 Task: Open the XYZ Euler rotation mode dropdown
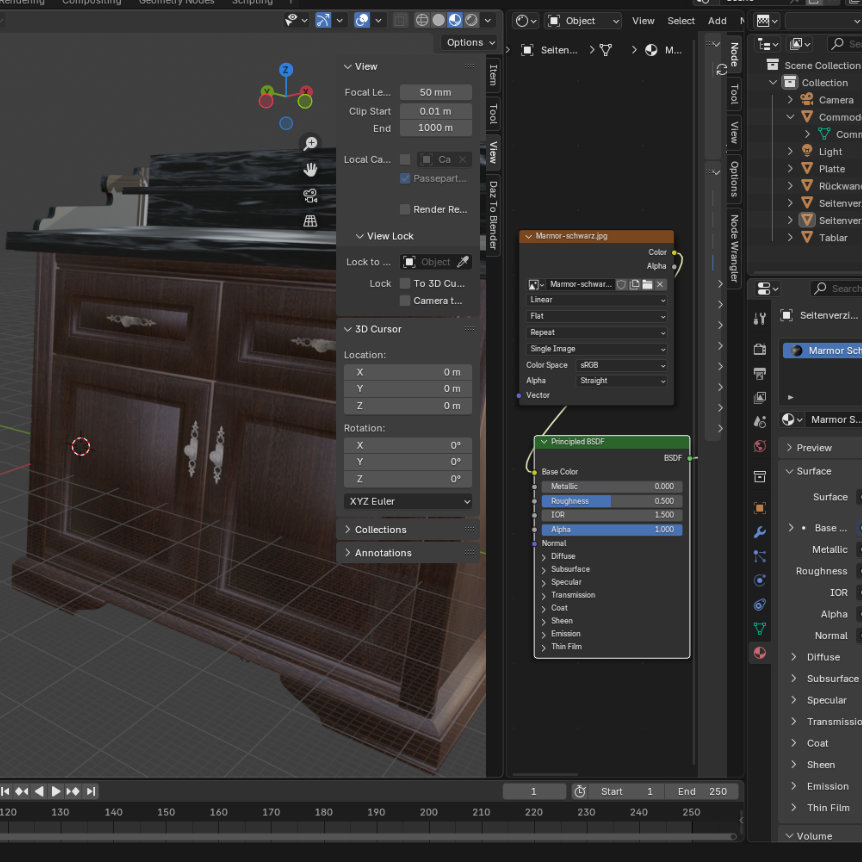pyautogui.click(x=408, y=501)
